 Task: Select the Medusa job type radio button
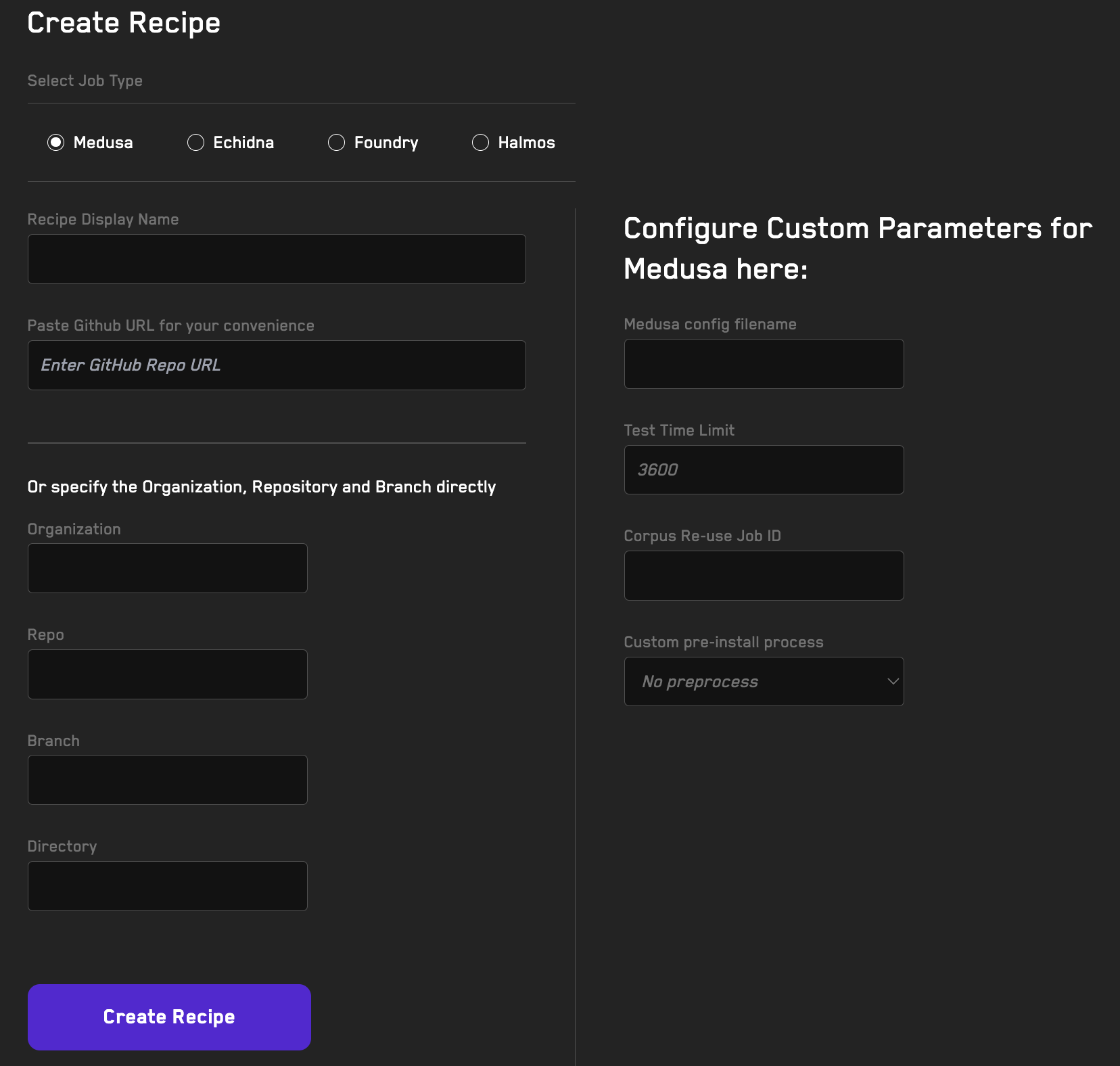tap(56, 143)
